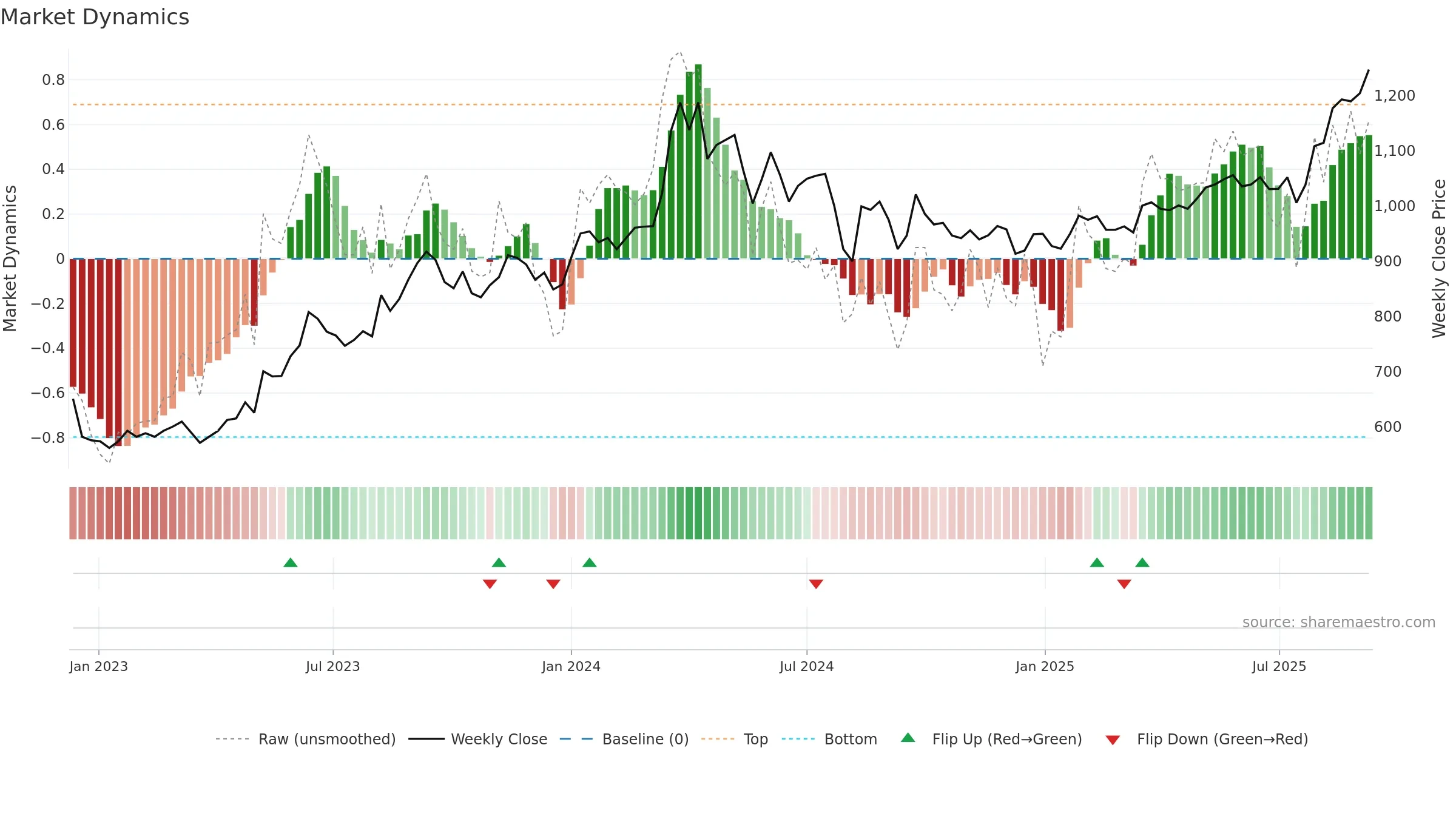Click the Jul 2023 x-axis label

[x=333, y=666]
